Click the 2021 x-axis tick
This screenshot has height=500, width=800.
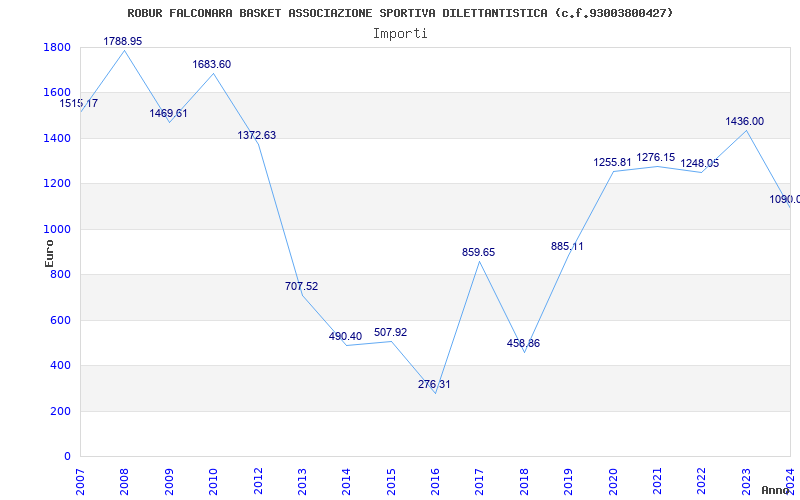click(x=658, y=482)
